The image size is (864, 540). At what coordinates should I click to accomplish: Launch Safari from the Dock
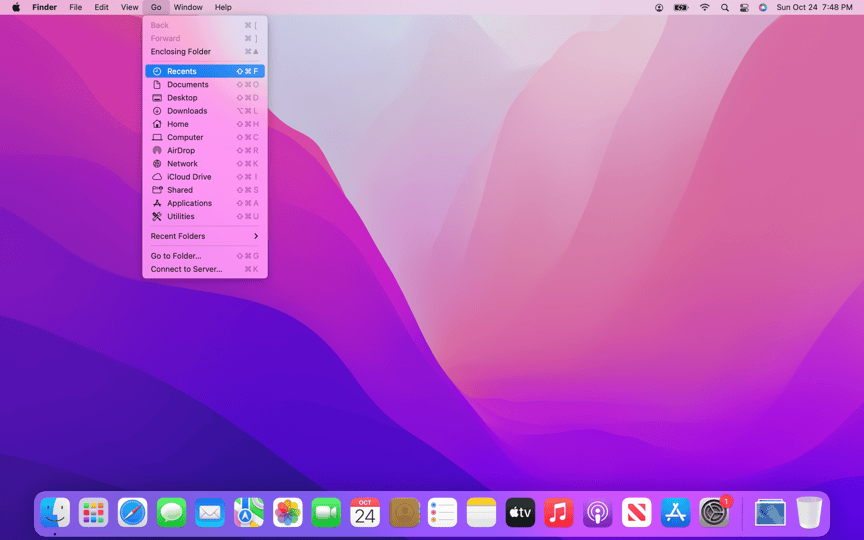(132, 513)
